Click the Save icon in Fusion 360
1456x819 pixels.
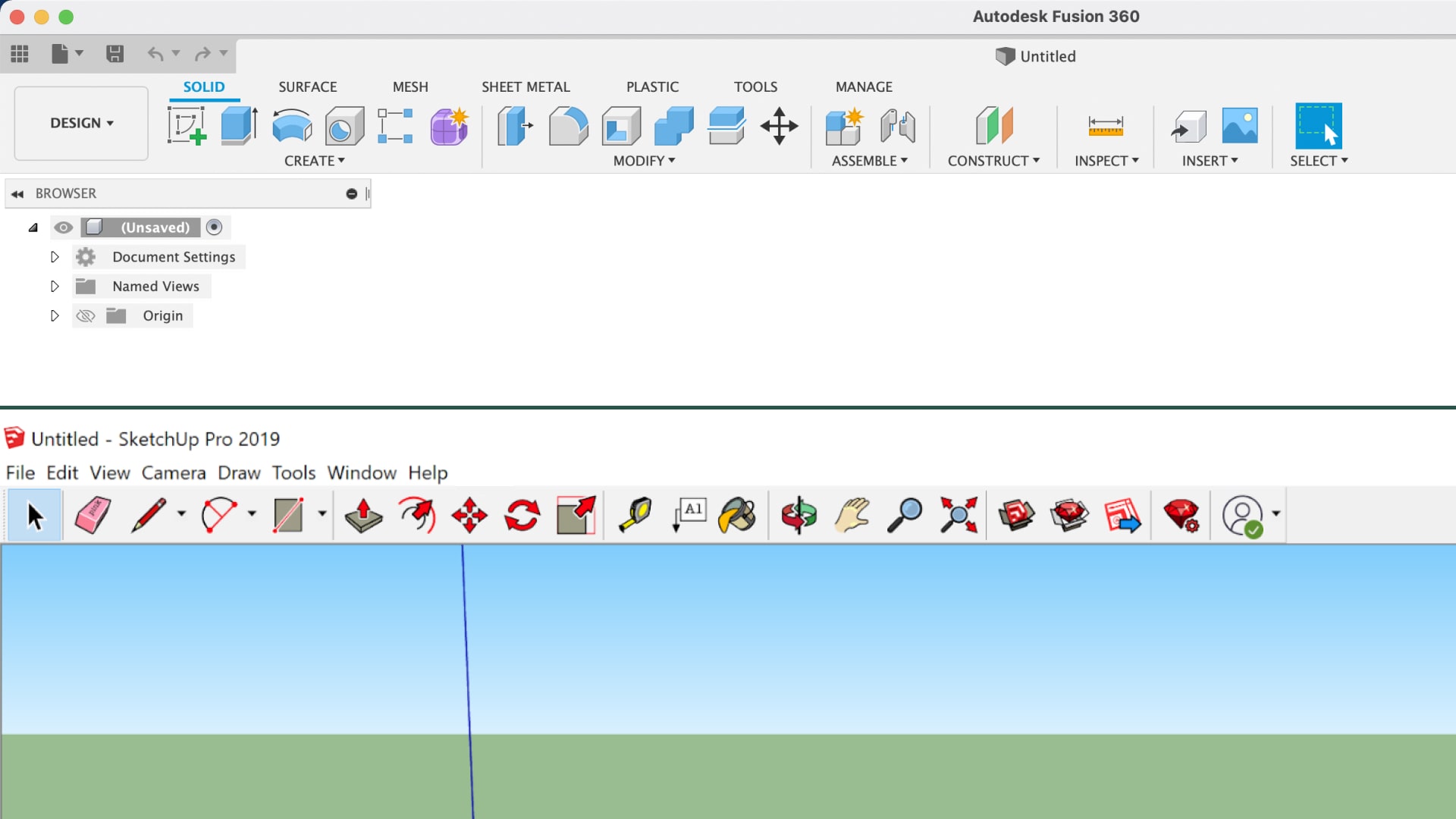pyautogui.click(x=115, y=54)
